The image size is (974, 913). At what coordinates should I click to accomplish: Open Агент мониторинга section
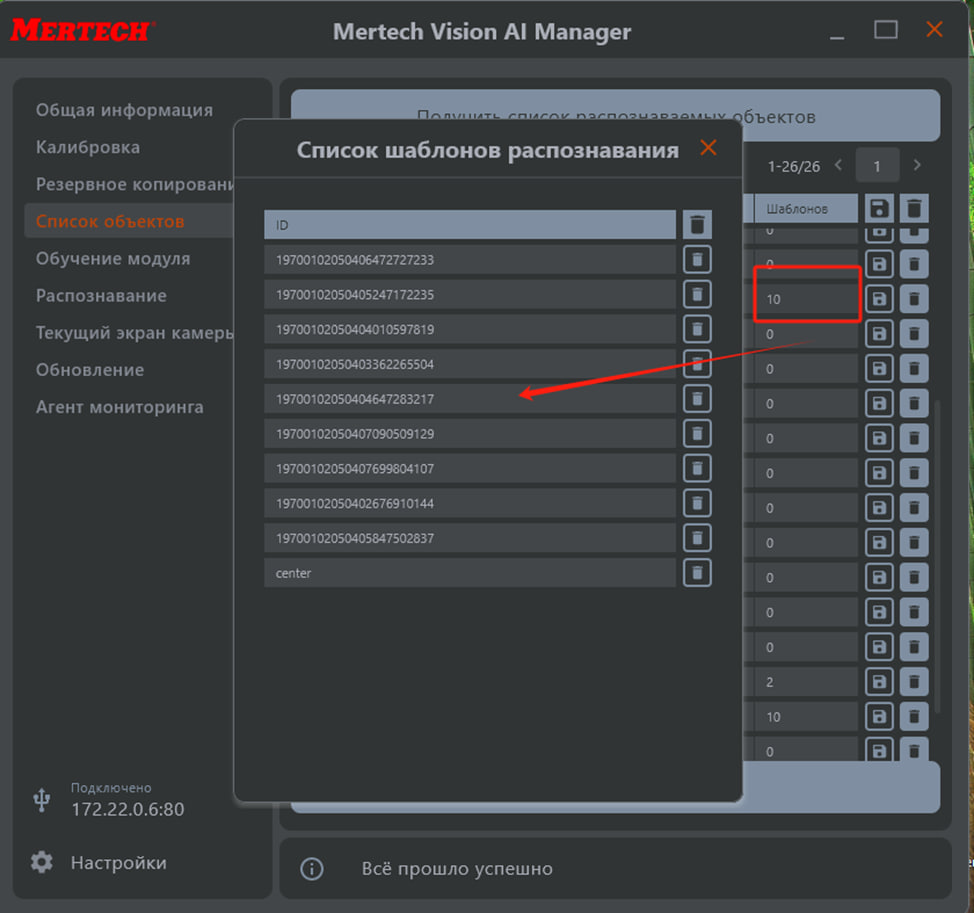tap(120, 407)
